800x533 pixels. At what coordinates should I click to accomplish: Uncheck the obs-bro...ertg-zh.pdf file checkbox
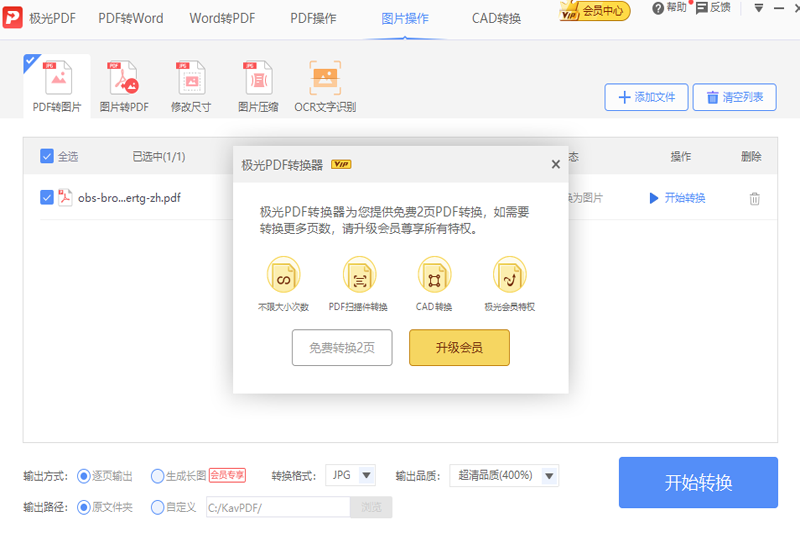click(47, 198)
